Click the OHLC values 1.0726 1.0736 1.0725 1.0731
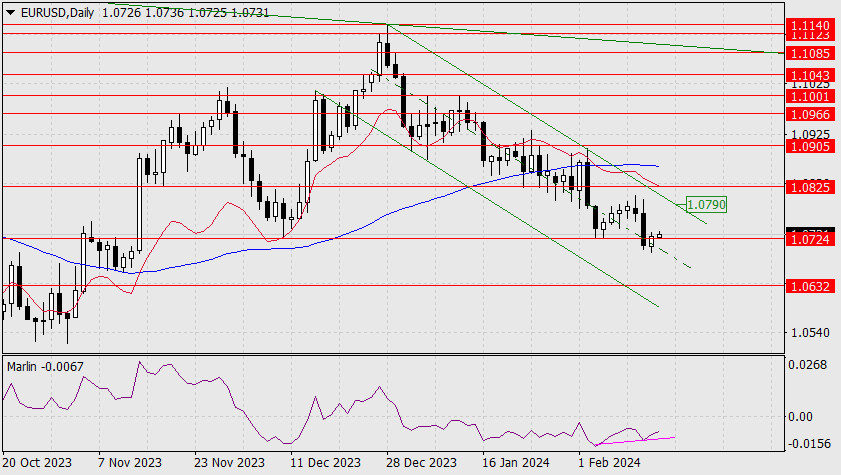The image size is (841, 475). tap(185, 12)
